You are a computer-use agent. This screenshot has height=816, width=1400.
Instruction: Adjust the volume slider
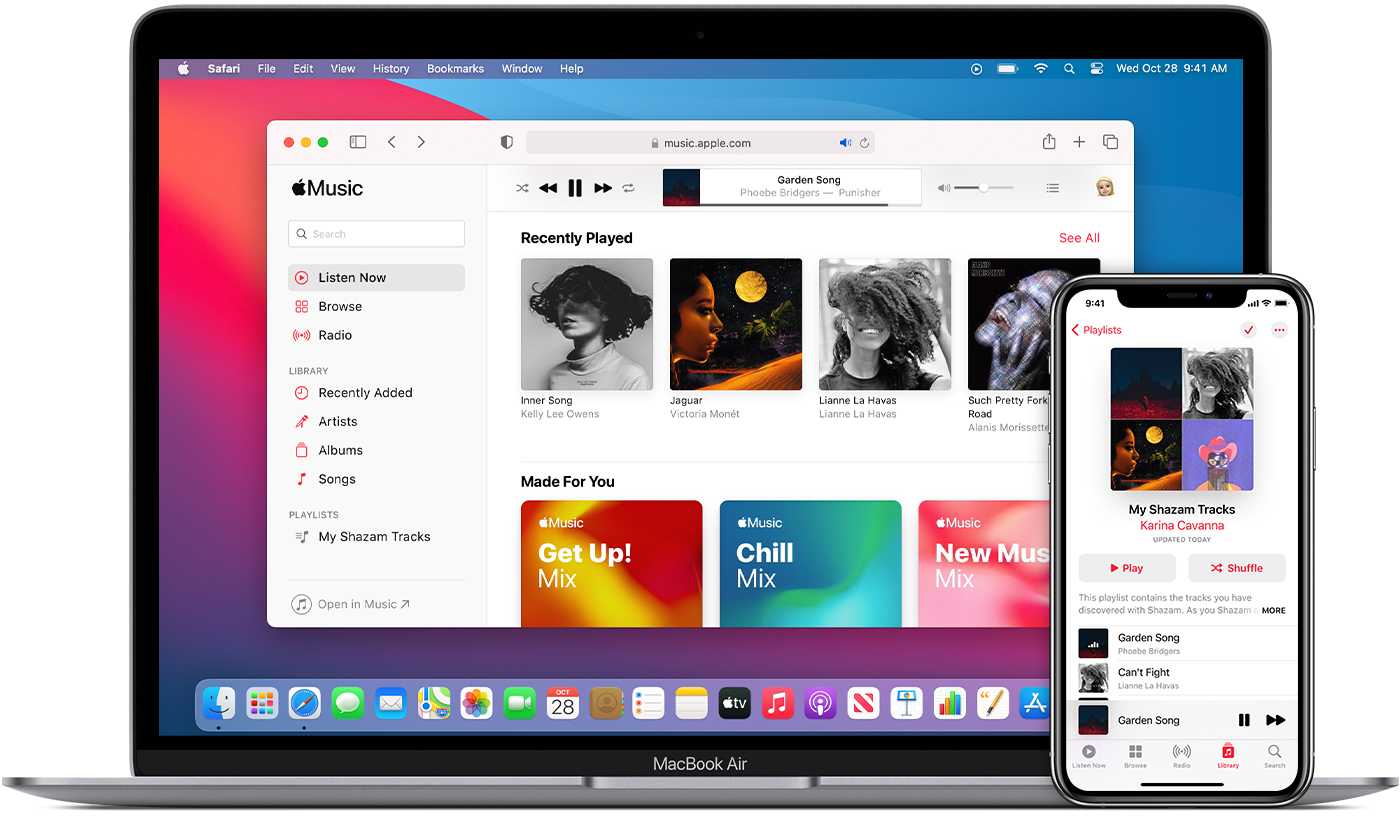point(983,187)
